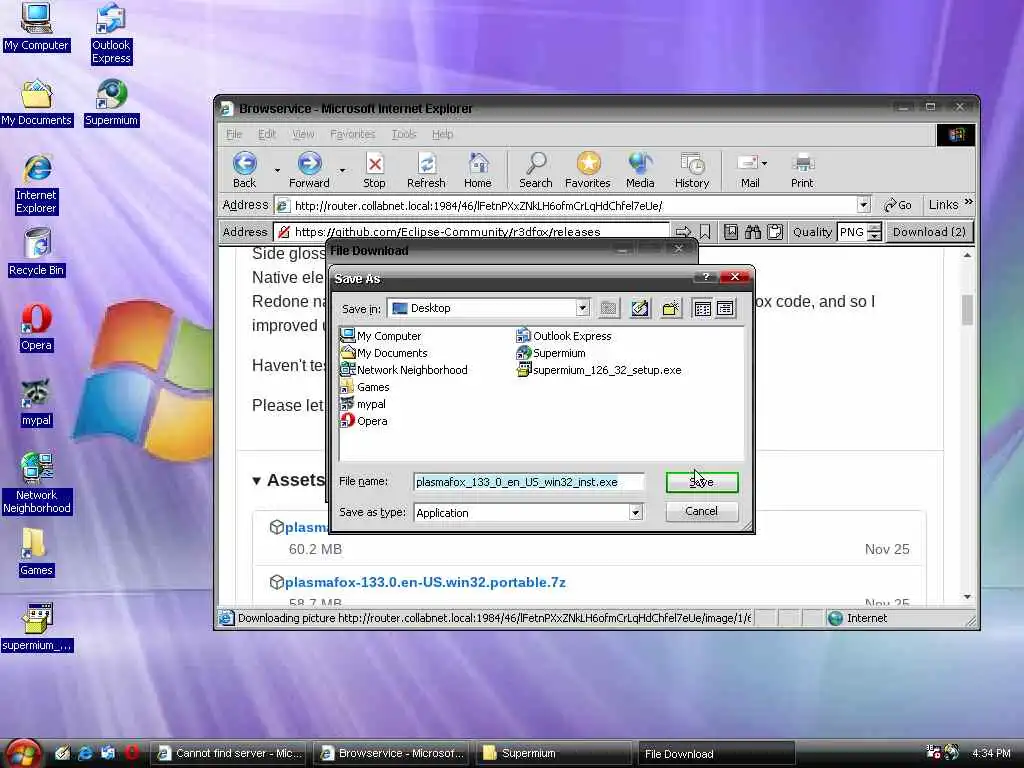
Task: Expand the Forward history dropdown arrow
Action: coord(342,170)
